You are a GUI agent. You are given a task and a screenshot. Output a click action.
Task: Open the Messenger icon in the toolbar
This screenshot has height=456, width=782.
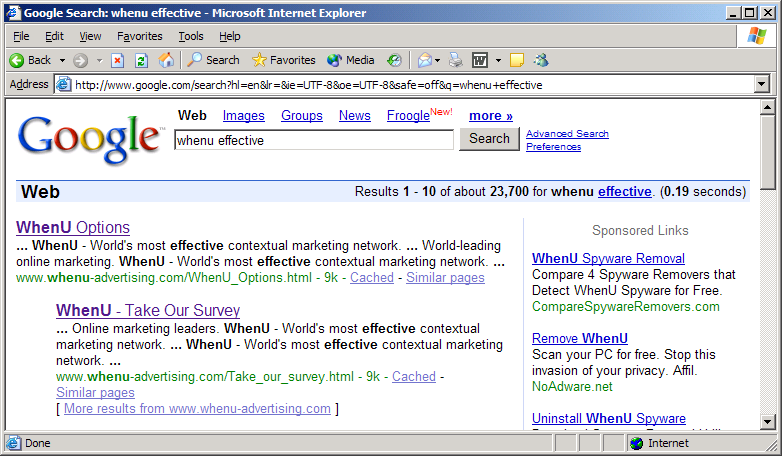[x=541, y=60]
